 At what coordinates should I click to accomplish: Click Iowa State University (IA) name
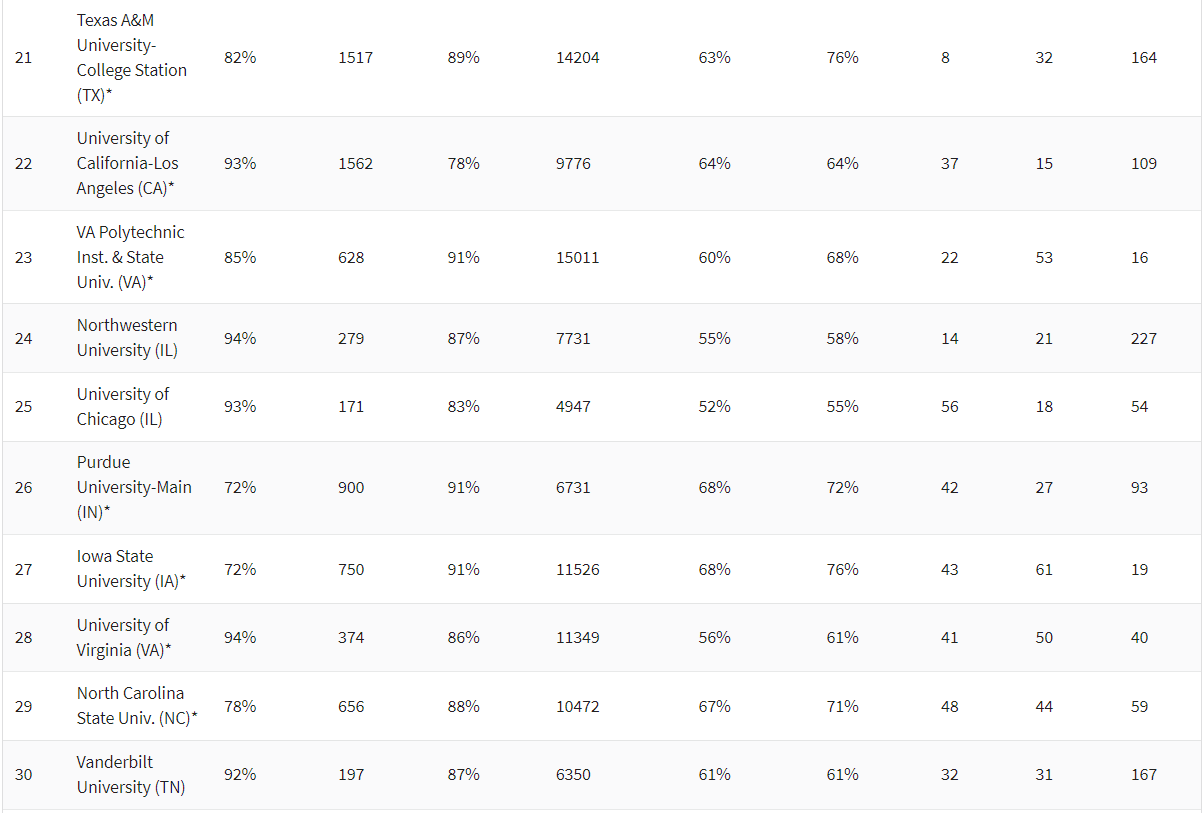131,569
